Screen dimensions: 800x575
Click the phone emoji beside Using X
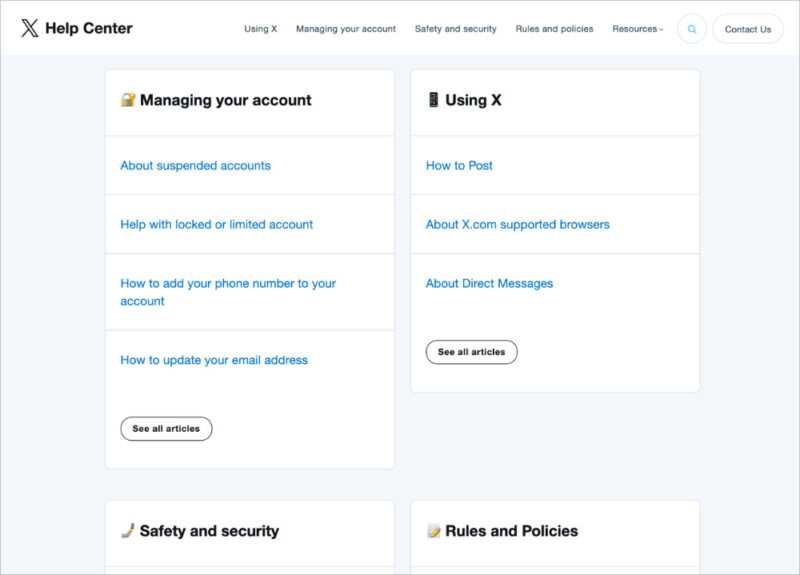pos(433,100)
